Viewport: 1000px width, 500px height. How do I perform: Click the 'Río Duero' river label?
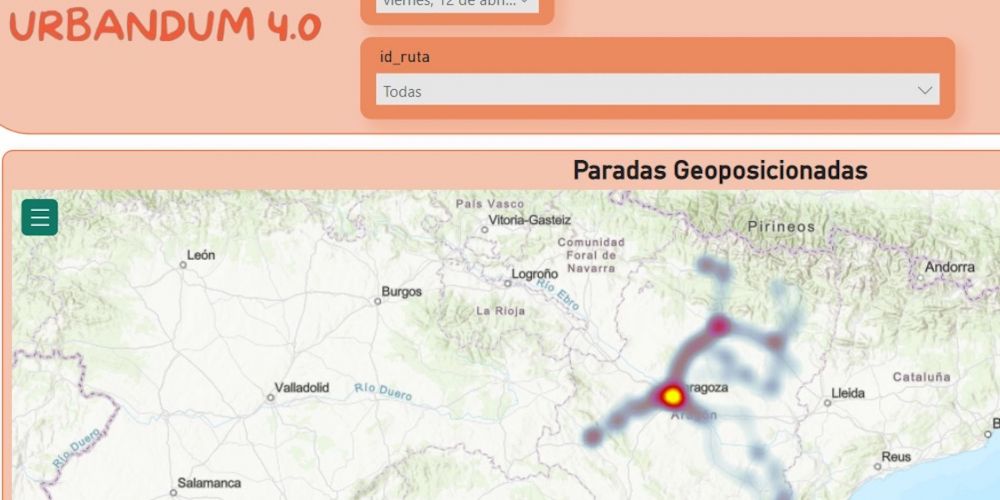(x=382, y=390)
